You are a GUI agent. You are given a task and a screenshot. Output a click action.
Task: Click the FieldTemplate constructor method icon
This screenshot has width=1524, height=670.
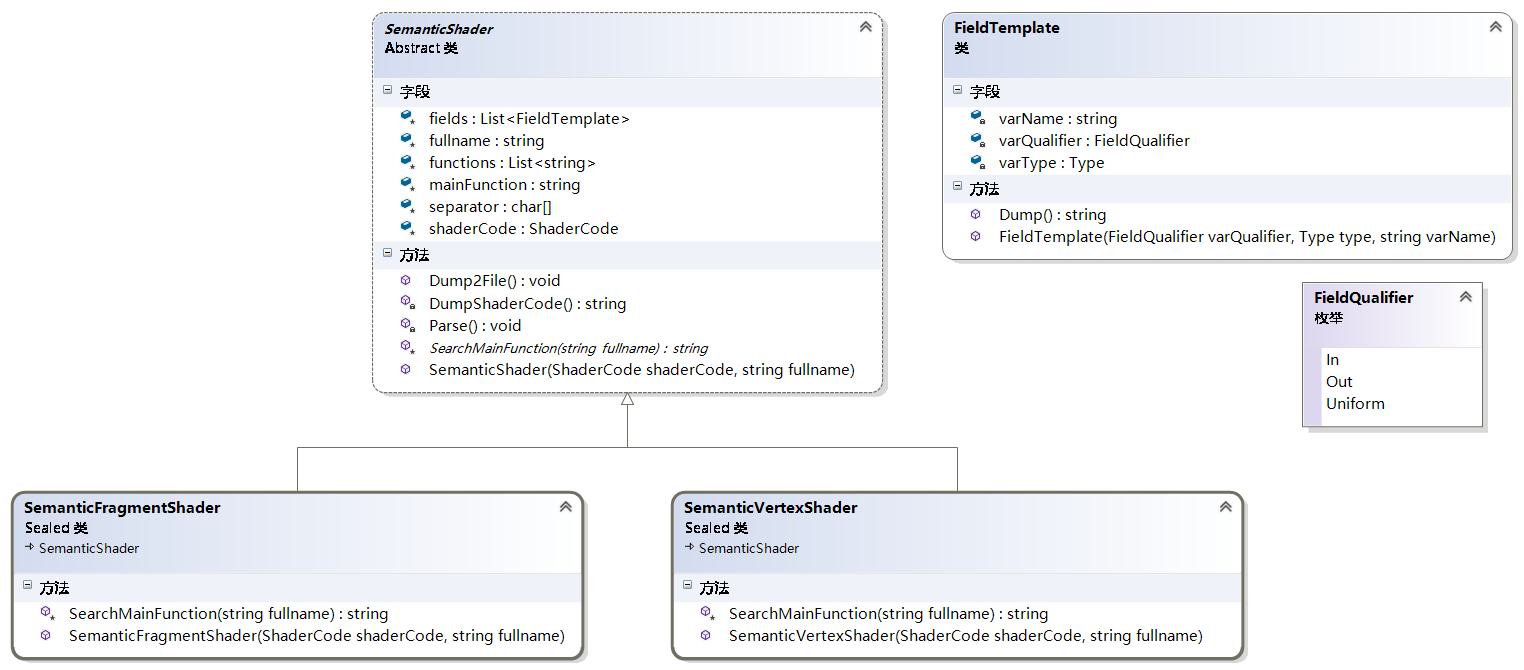coord(976,236)
